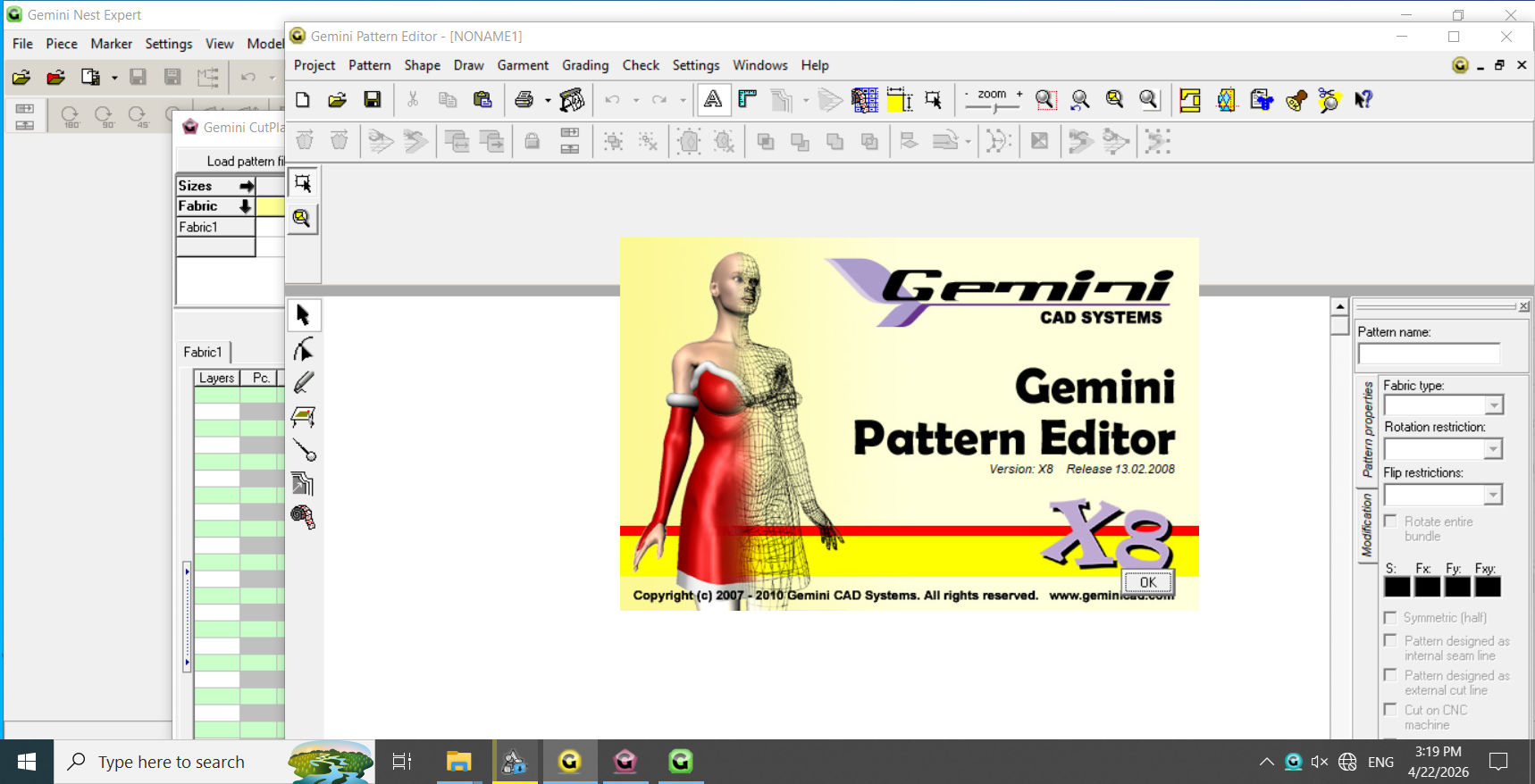Expand the Flip restrictions combo box
The height and width of the screenshot is (784, 1535).
pyautogui.click(x=1494, y=495)
